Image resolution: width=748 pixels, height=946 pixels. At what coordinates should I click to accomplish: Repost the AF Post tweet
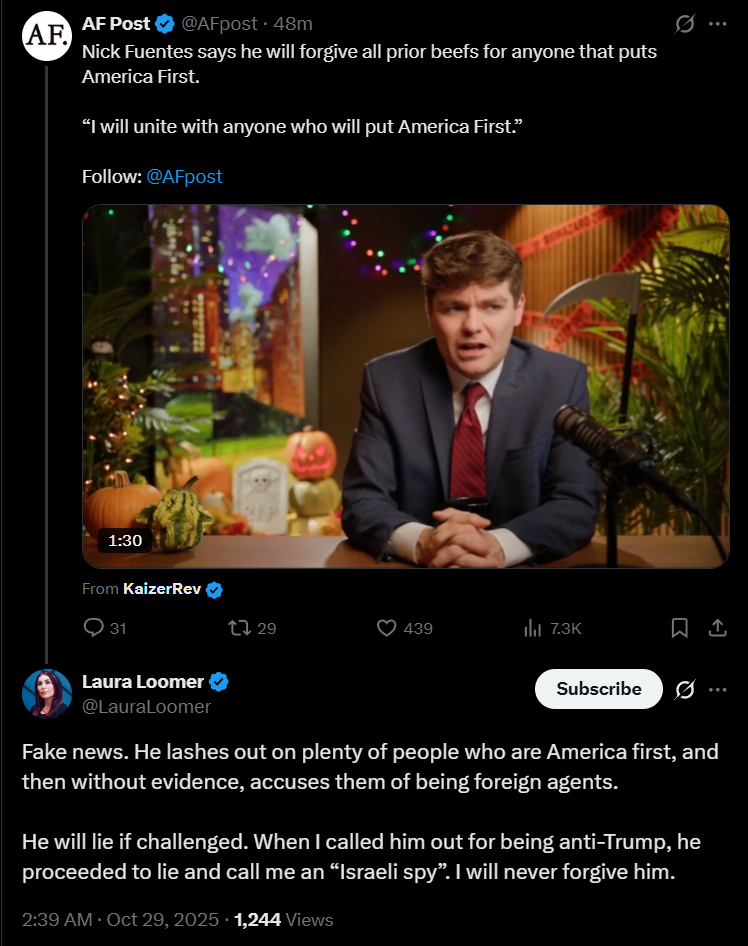click(240, 628)
